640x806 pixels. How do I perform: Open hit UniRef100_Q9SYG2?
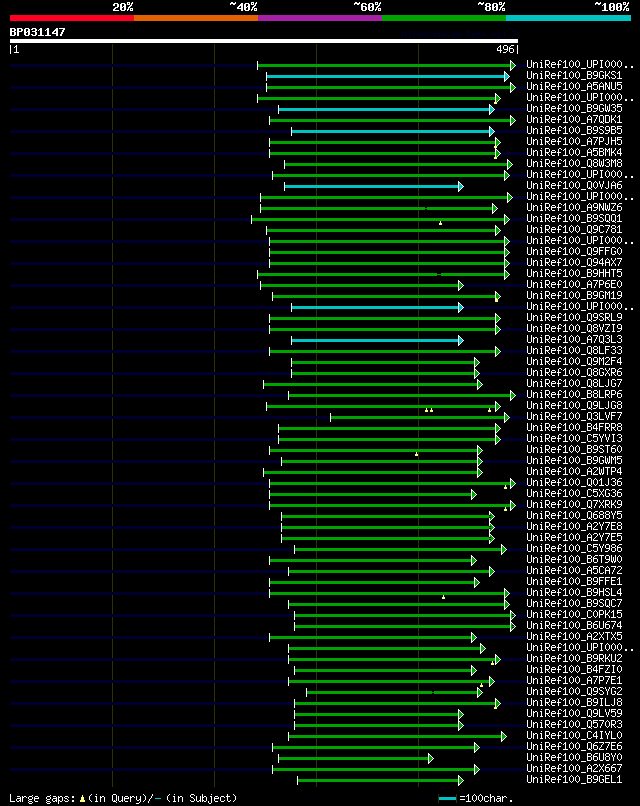[574, 691]
